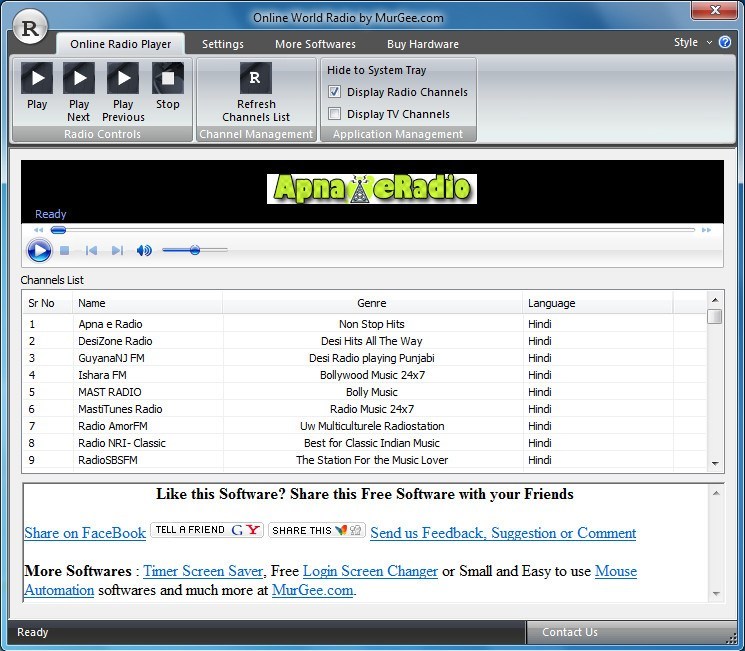Click the Share This button
Screen dimensions: 745x651
coord(316,530)
